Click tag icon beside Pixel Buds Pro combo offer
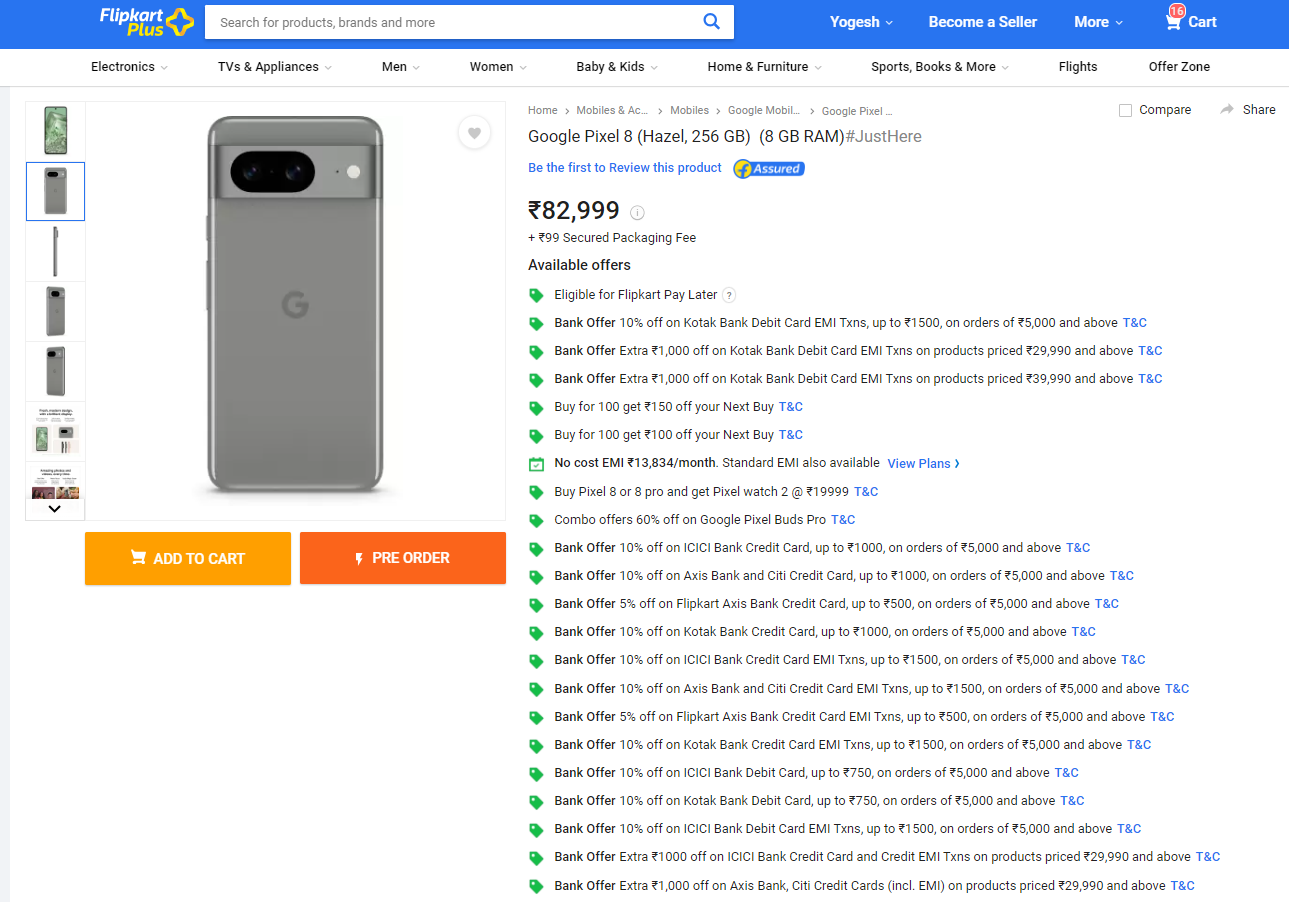This screenshot has height=902, width=1289. (536, 520)
